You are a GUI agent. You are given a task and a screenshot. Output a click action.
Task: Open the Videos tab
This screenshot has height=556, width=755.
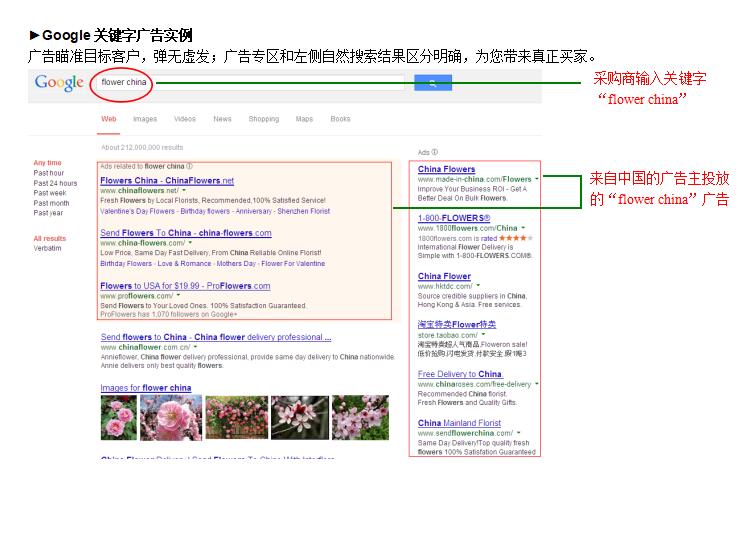coord(185,118)
